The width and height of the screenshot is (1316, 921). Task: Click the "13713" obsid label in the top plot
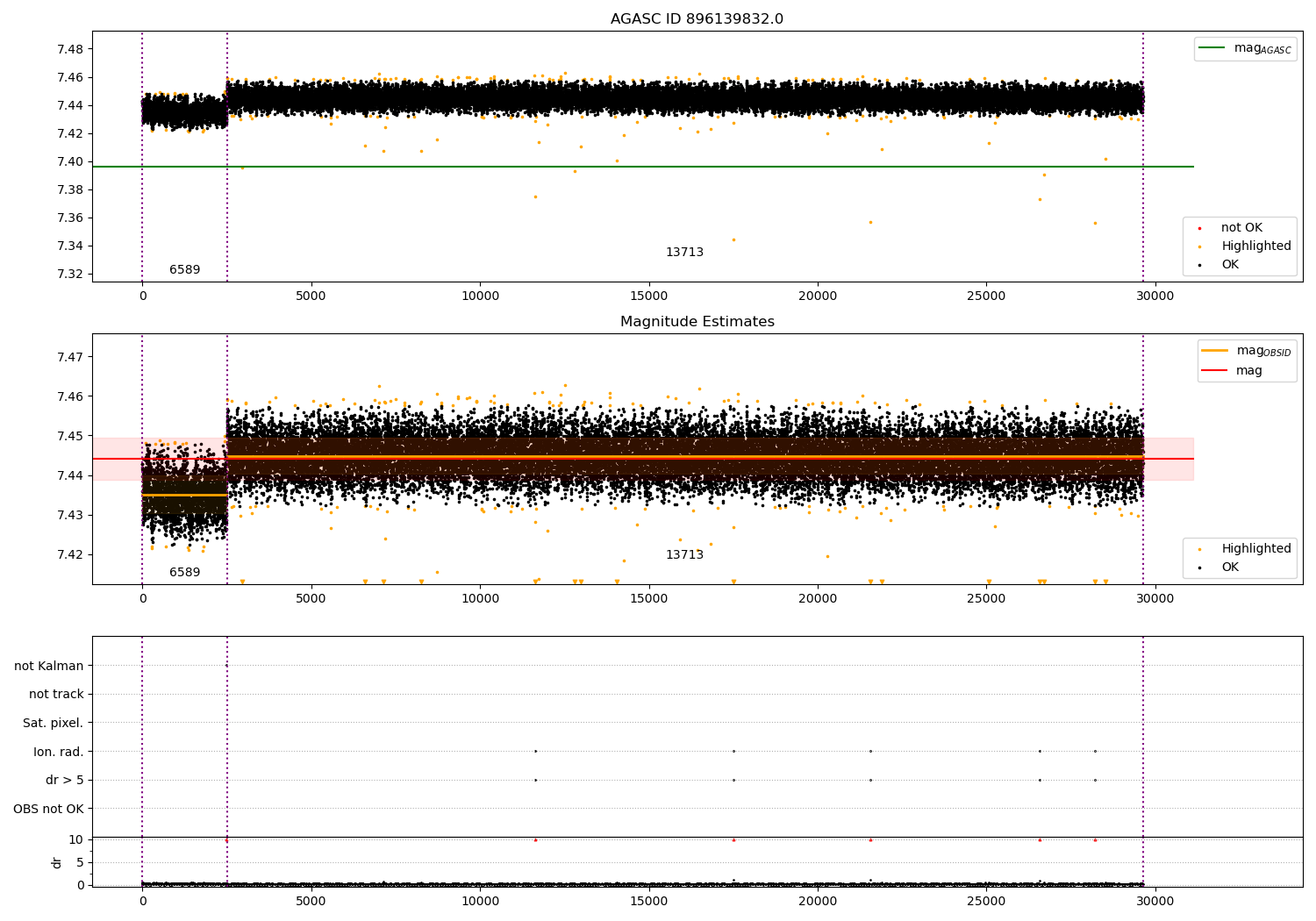(684, 253)
